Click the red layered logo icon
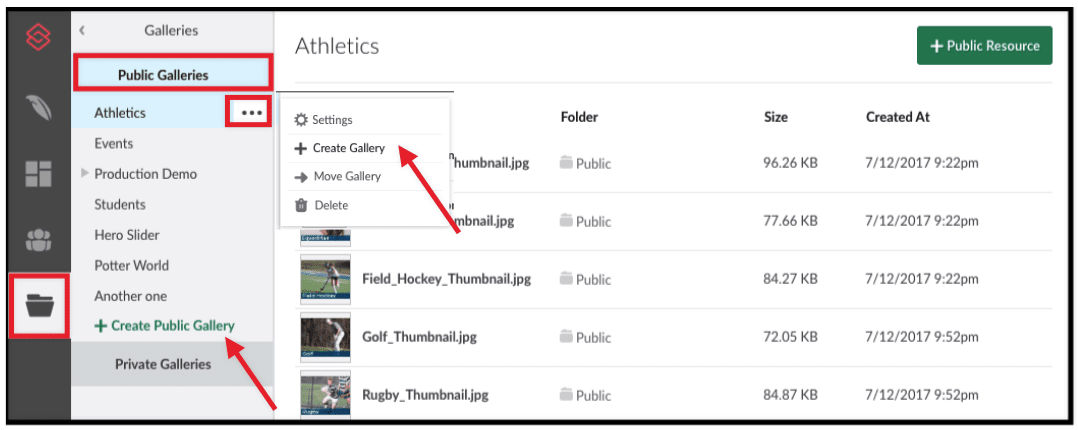Viewport: 1078px width, 430px height. (x=38, y=37)
